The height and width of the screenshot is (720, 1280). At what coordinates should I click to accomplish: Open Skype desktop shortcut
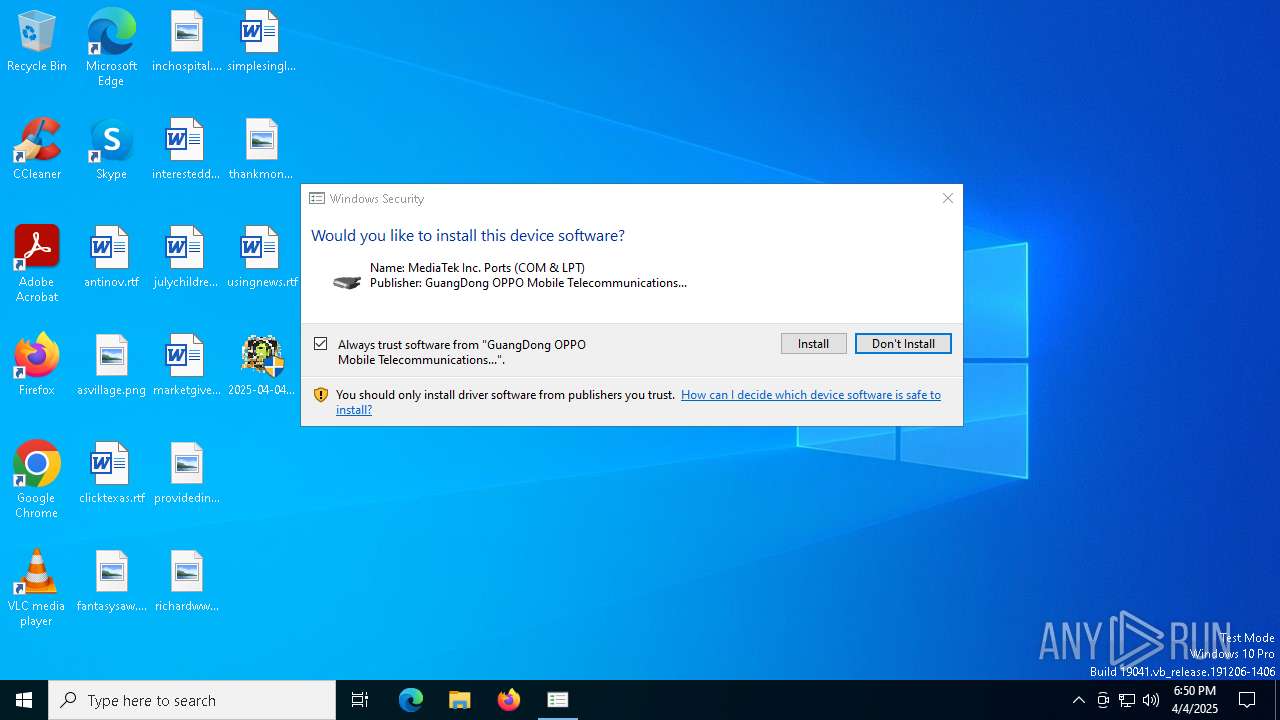pos(111,150)
